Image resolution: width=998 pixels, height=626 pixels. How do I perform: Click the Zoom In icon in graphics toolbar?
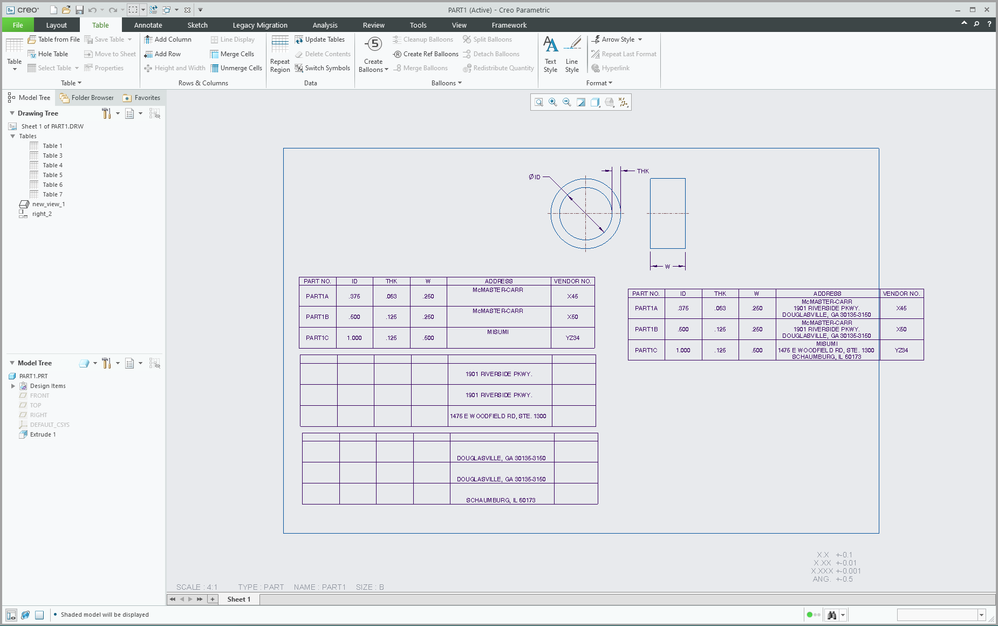tap(552, 102)
